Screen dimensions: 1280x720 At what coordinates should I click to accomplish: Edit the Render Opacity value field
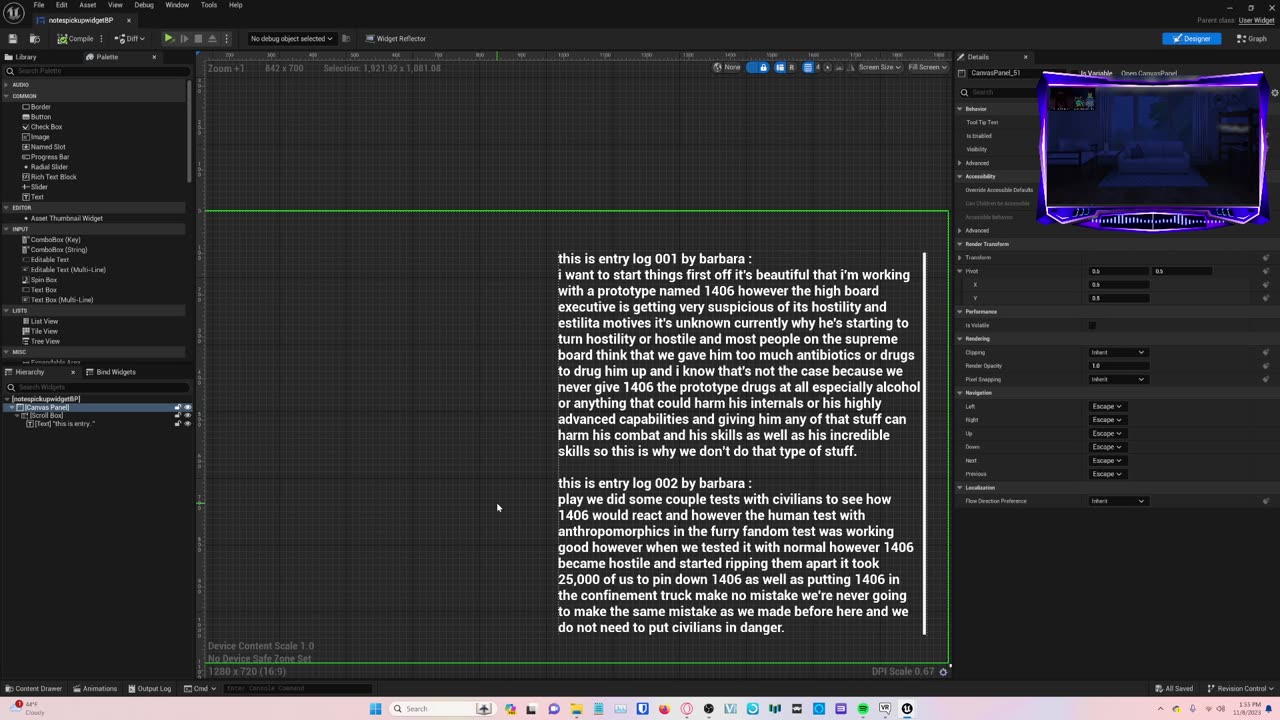pos(1118,366)
